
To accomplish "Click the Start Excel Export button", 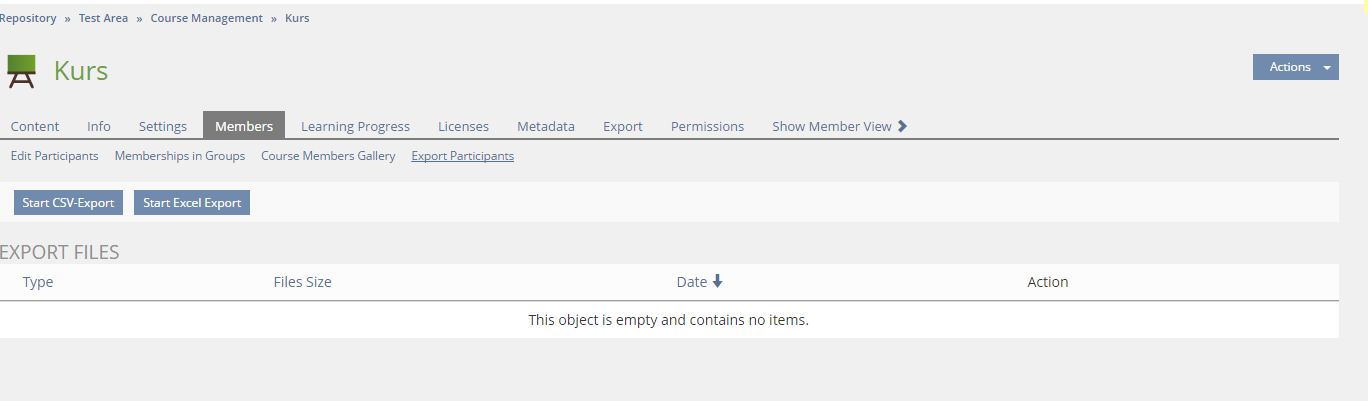I will pyautogui.click(x=192, y=203).
